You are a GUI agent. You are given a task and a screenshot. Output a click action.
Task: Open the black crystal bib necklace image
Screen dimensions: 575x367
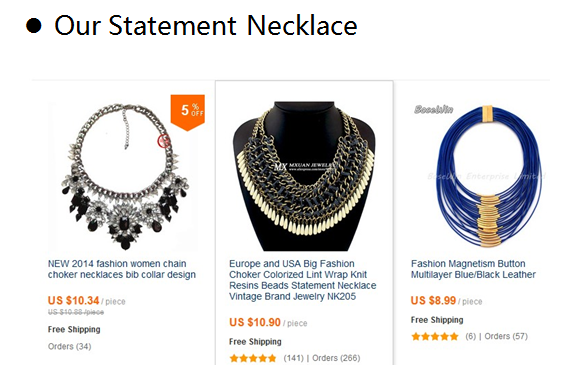[x=123, y=176]
